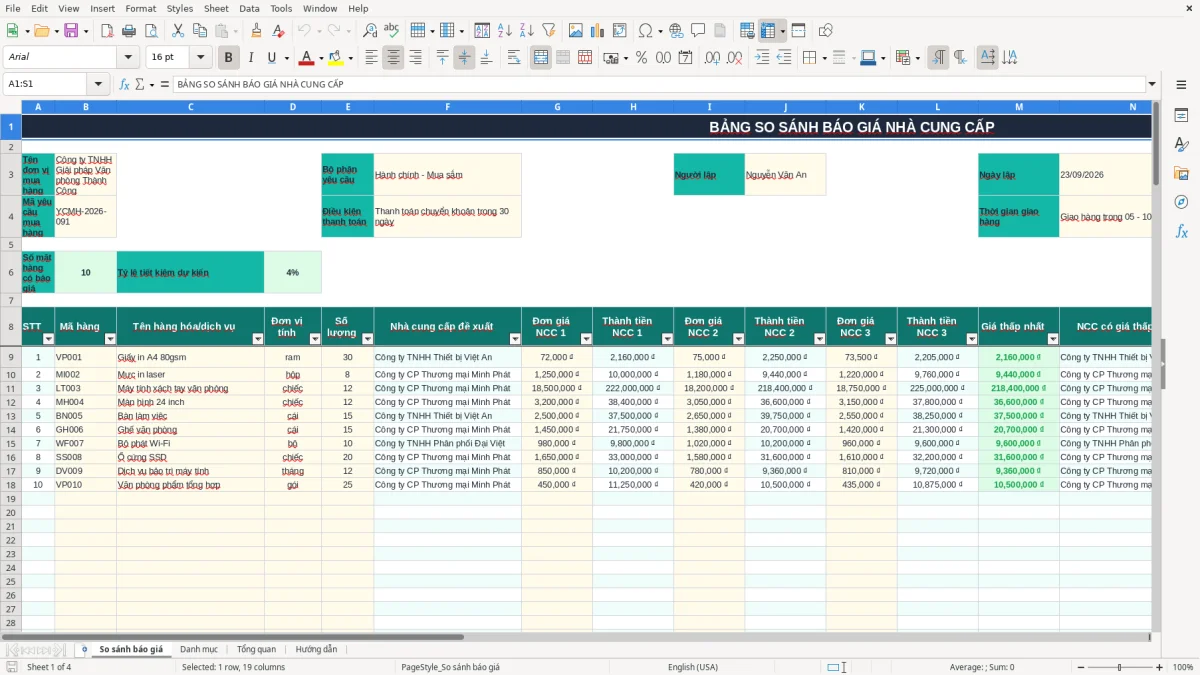Open Find & Replace
The image size is (1200, 675).
370,31
